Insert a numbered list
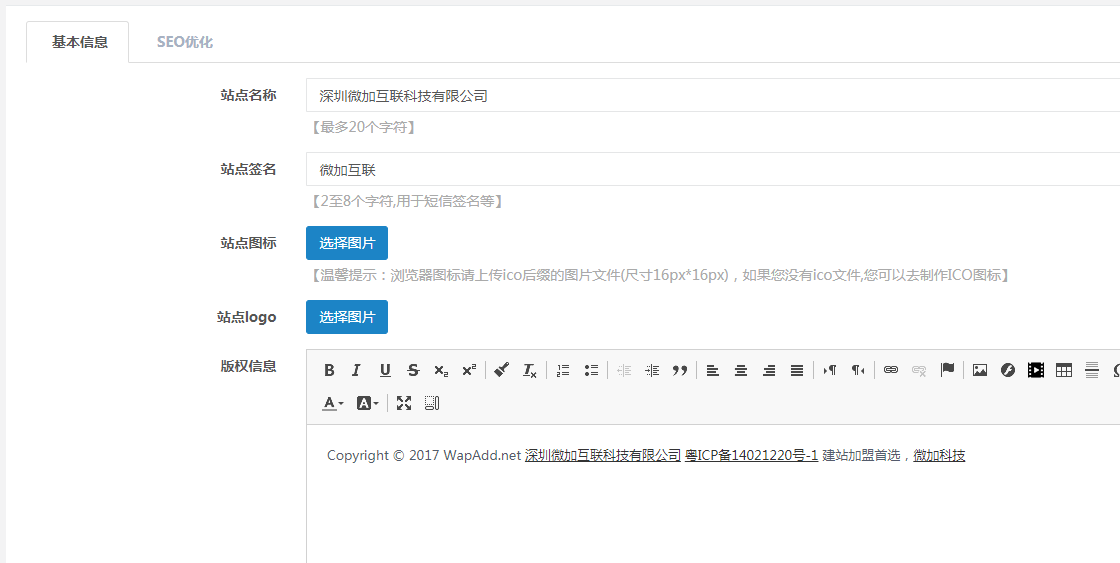 tap(563, 370)
